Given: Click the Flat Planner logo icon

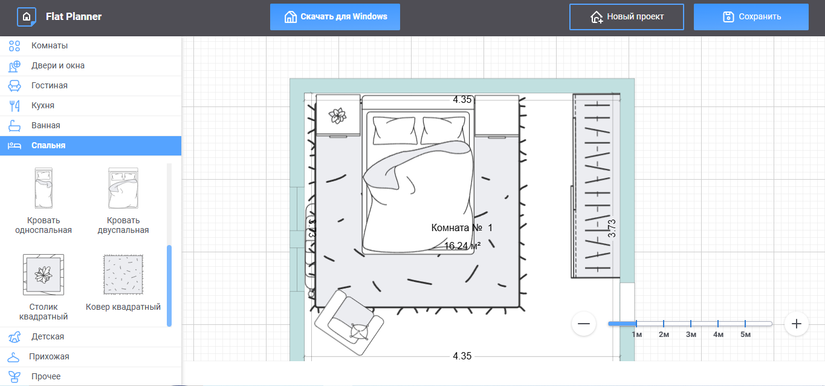Looking at the screenshot, I should pyautogui.click(x=26, y=17).
